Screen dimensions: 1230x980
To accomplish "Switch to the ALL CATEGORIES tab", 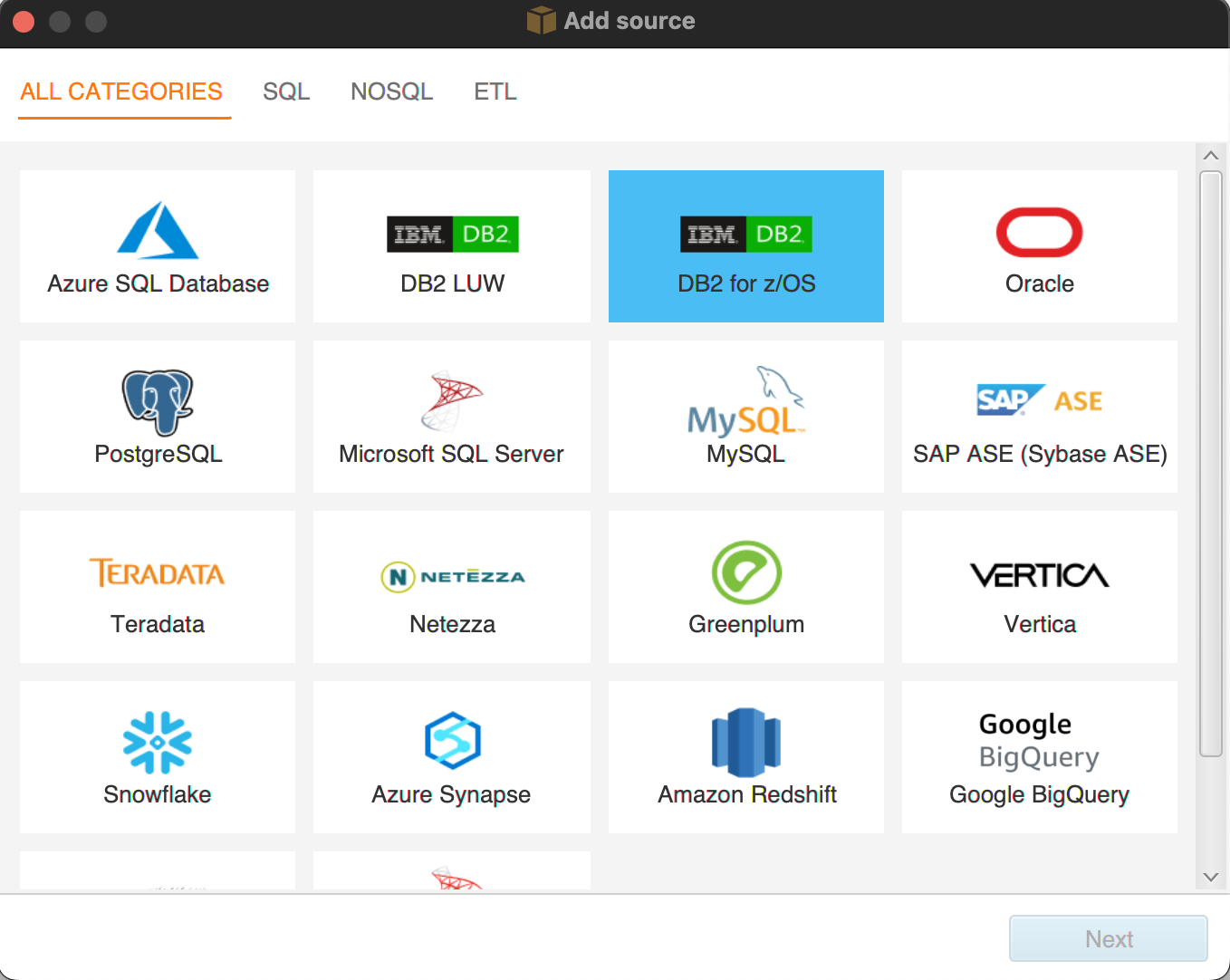I will click(121, 91).
